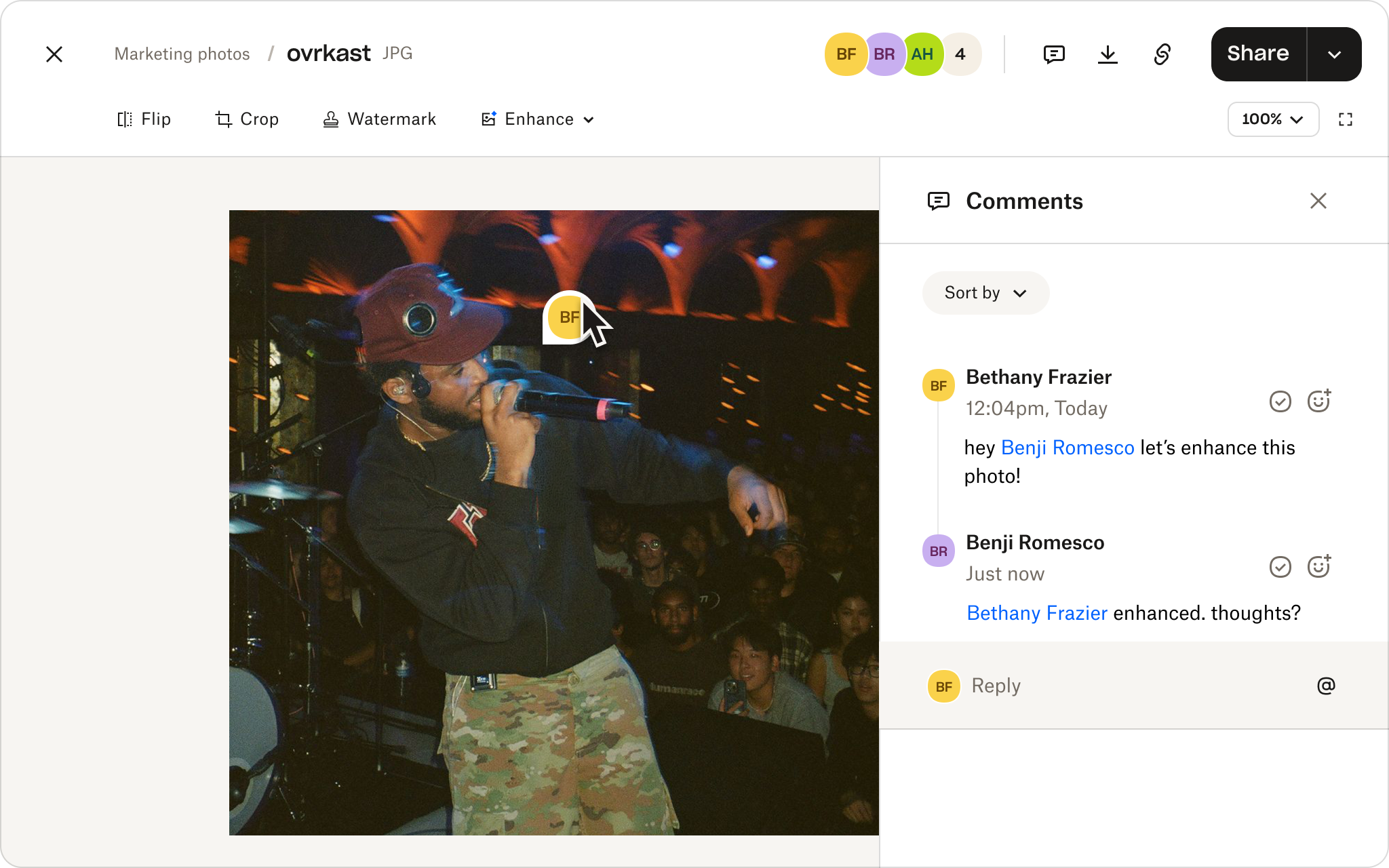The height and width of the screenshot is (868, 1389).
Task: Select the Flip tool
Action: (143, 119)
